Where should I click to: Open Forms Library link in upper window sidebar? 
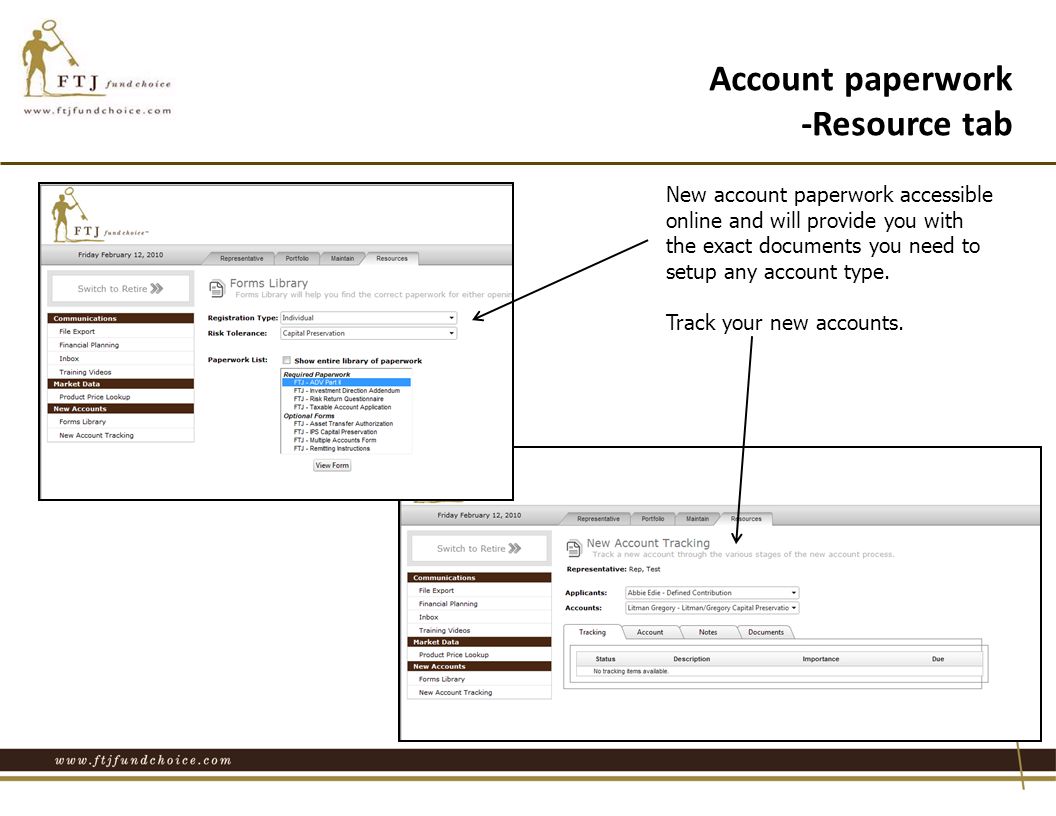[x=82, y=421]
